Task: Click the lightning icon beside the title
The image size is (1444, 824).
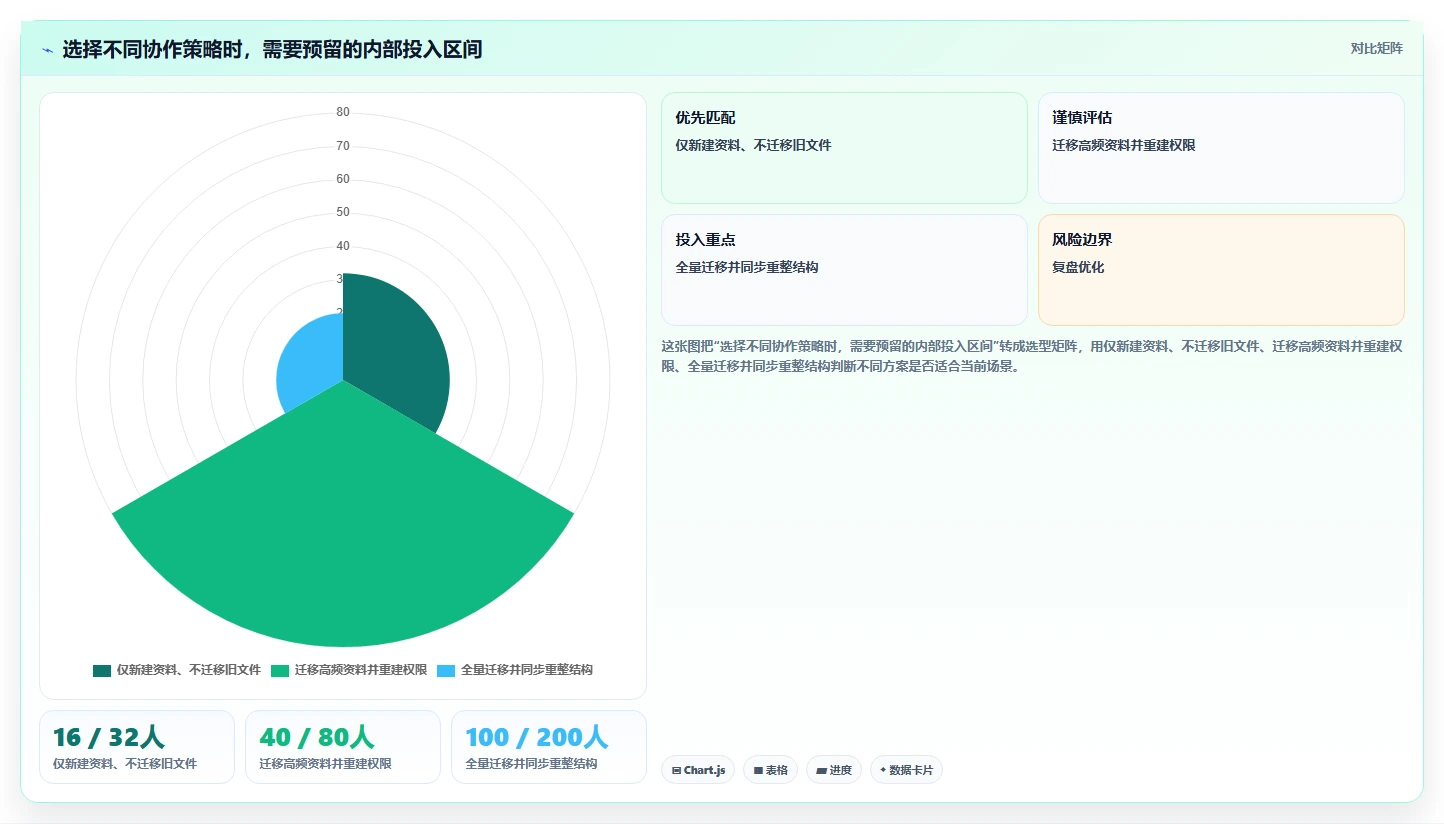Action: point(48,50)
